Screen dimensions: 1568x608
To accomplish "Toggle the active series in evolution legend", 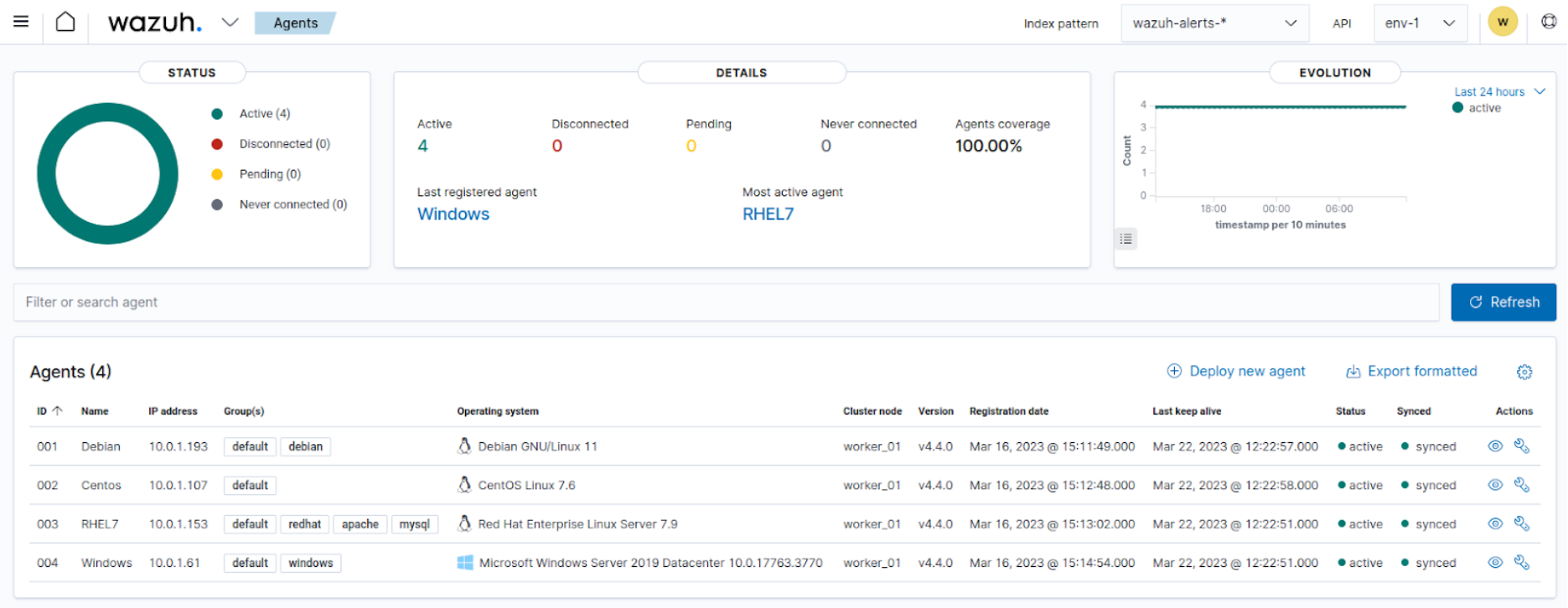I will (1477, 108).
